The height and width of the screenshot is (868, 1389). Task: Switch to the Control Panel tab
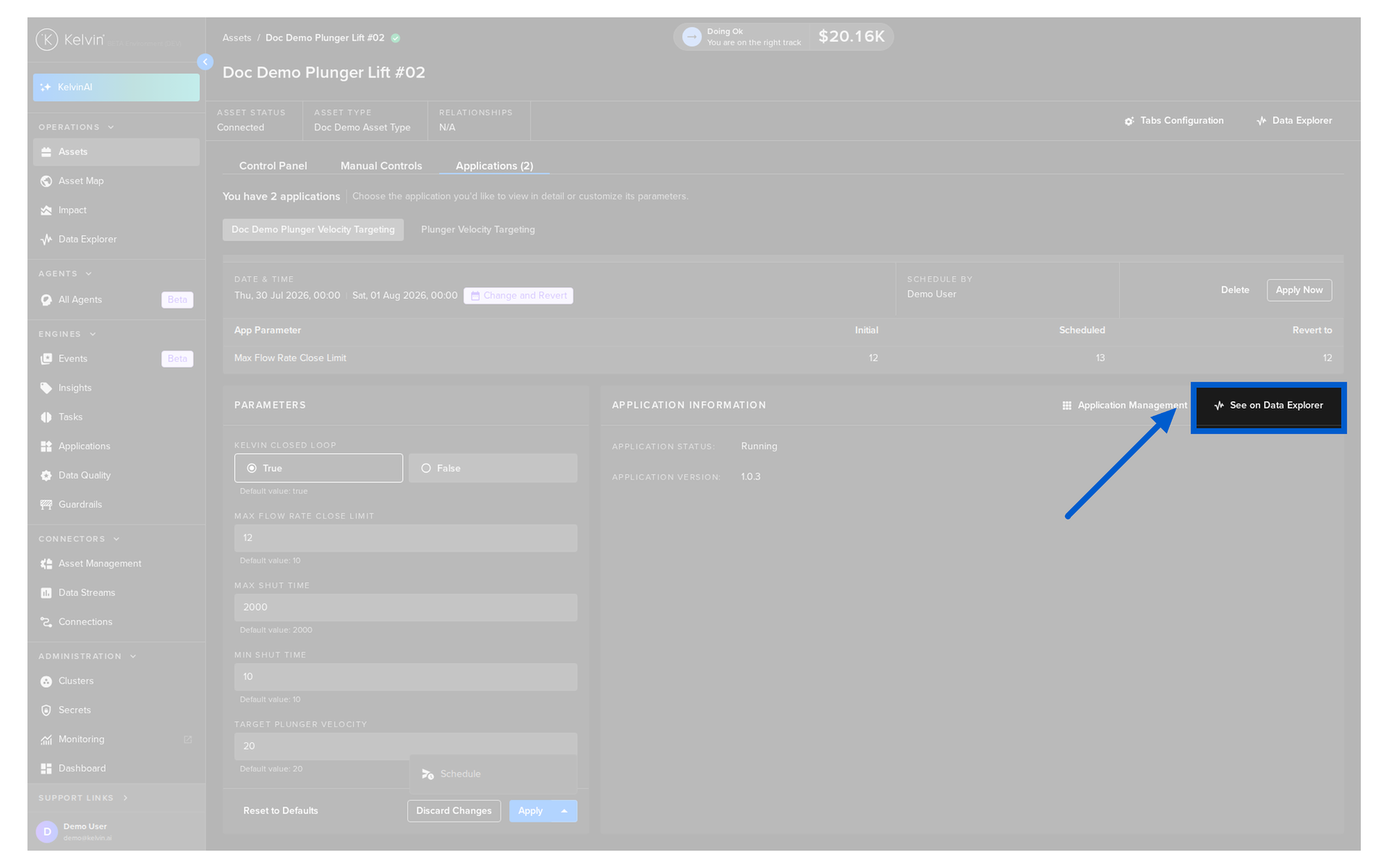(x=273, y=166)
